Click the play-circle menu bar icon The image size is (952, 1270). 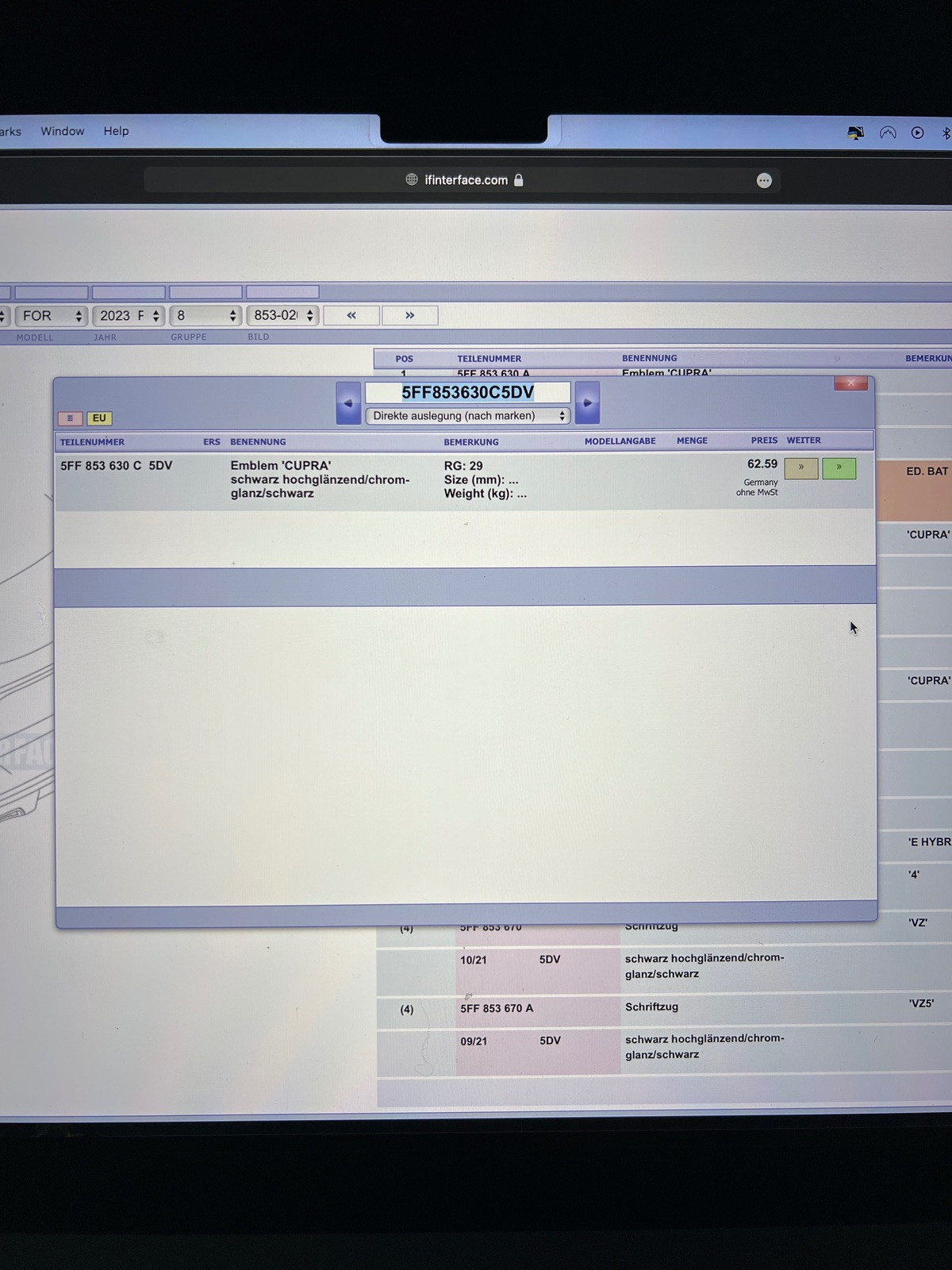(917, 133)
